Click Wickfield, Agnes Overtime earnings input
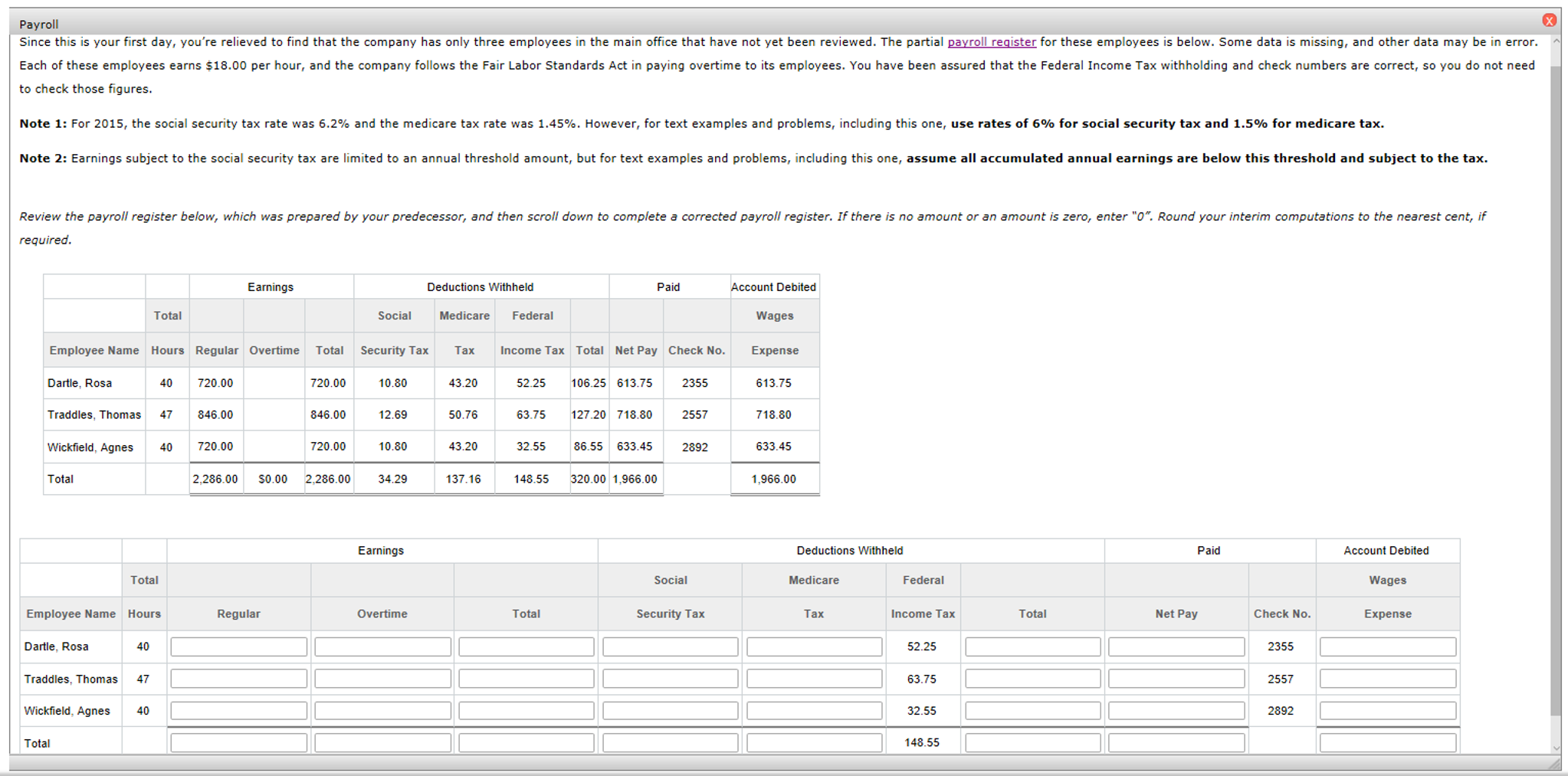 pyautogui.click(x=382, y=711)
